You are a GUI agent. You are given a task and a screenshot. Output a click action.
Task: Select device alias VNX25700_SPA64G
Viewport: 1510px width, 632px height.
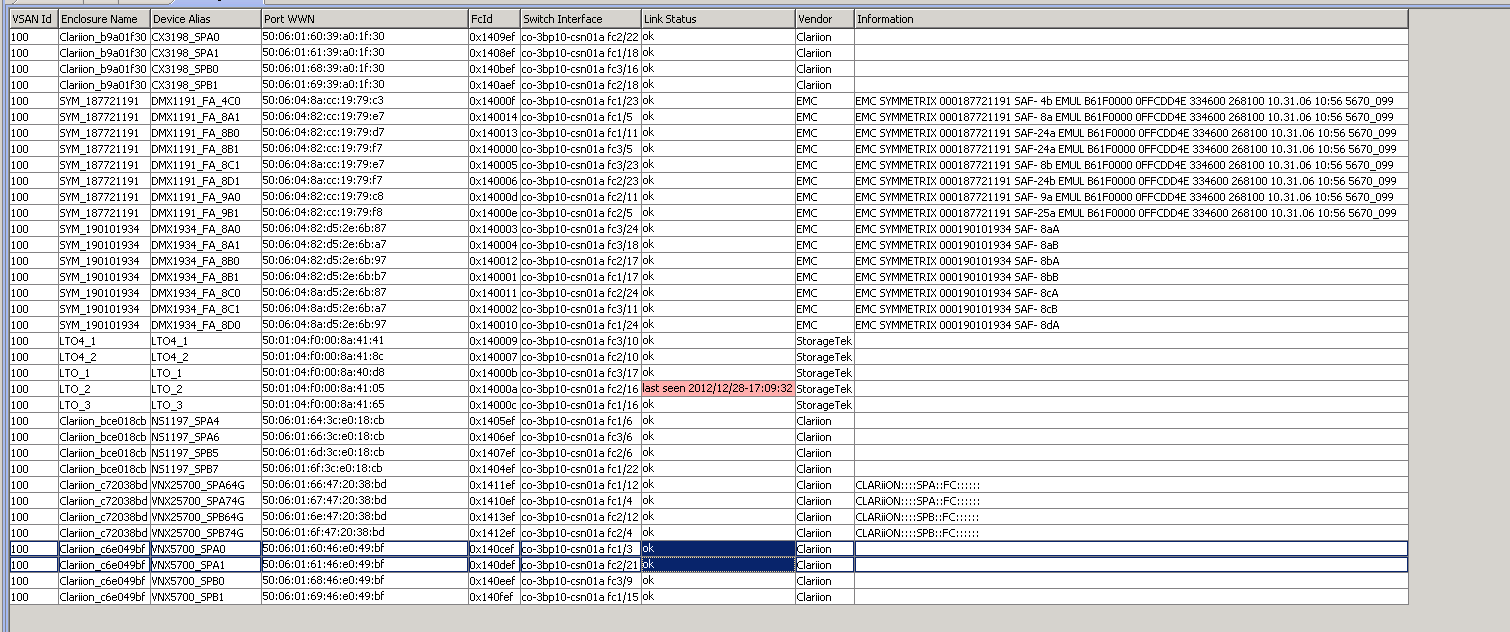coord(205,485)
